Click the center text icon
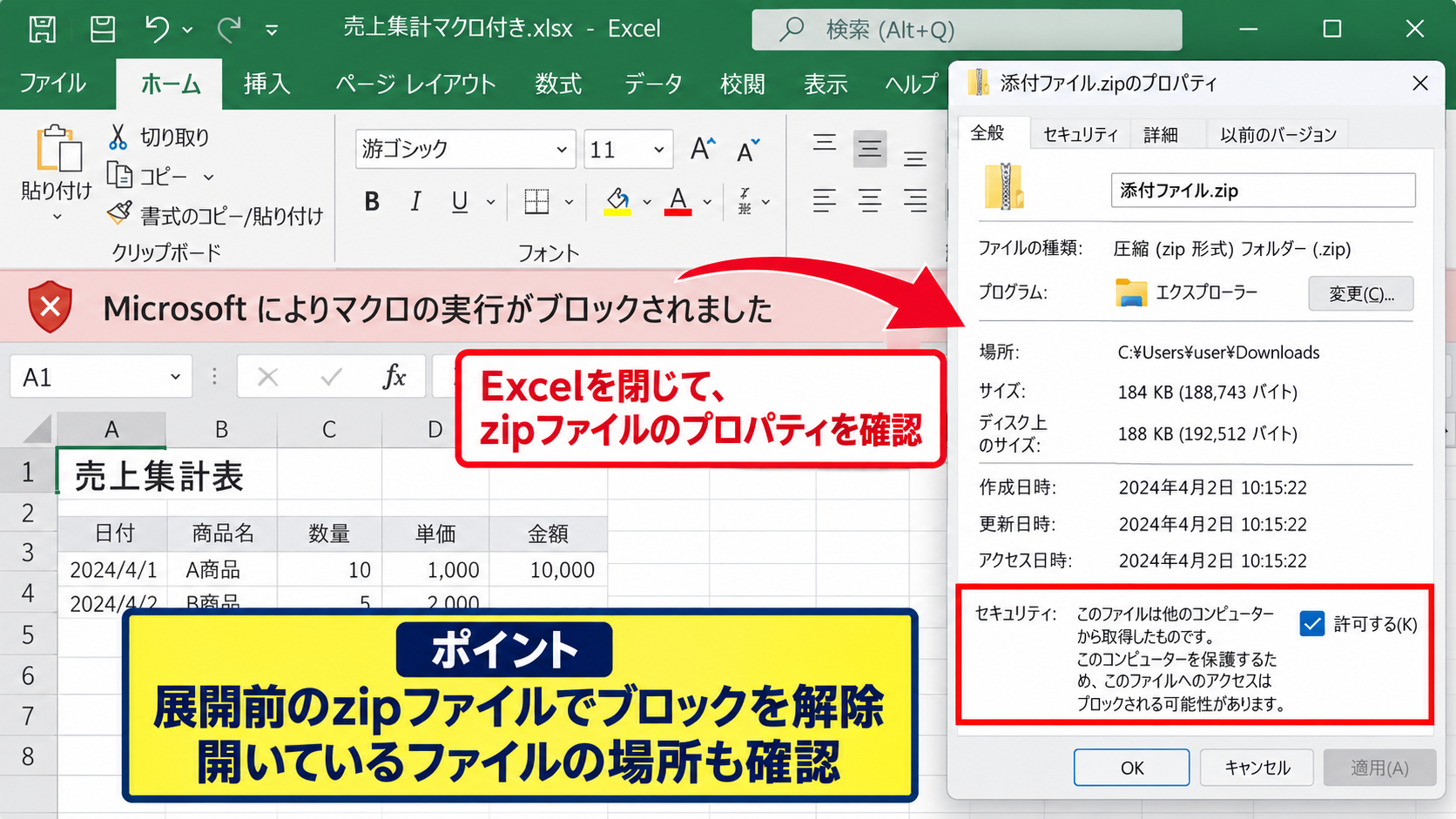Screen dimensions: 1456x819 pos(869,201)
